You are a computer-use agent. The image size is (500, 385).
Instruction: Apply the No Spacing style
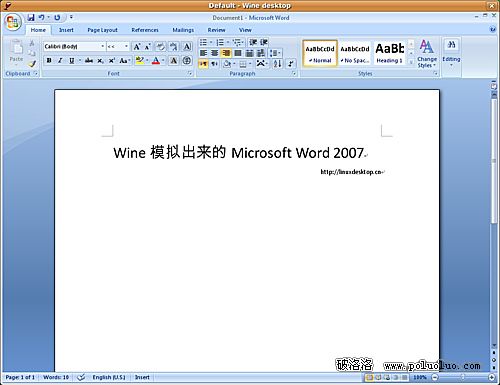[x=355, y=53]
